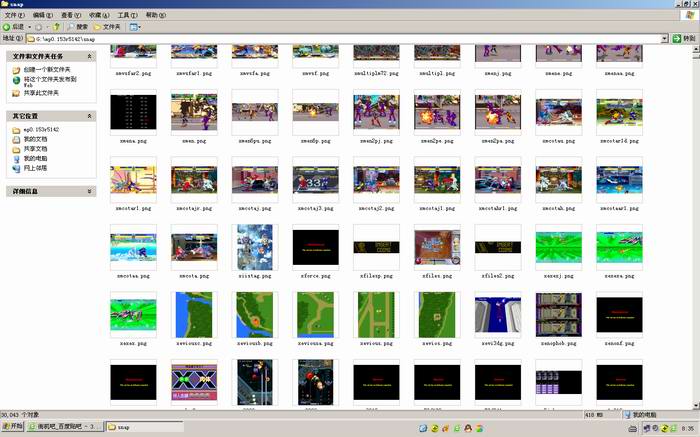Go back with the 后退 toolbar button
700x437 pixels.
click(x=13, y=27)
